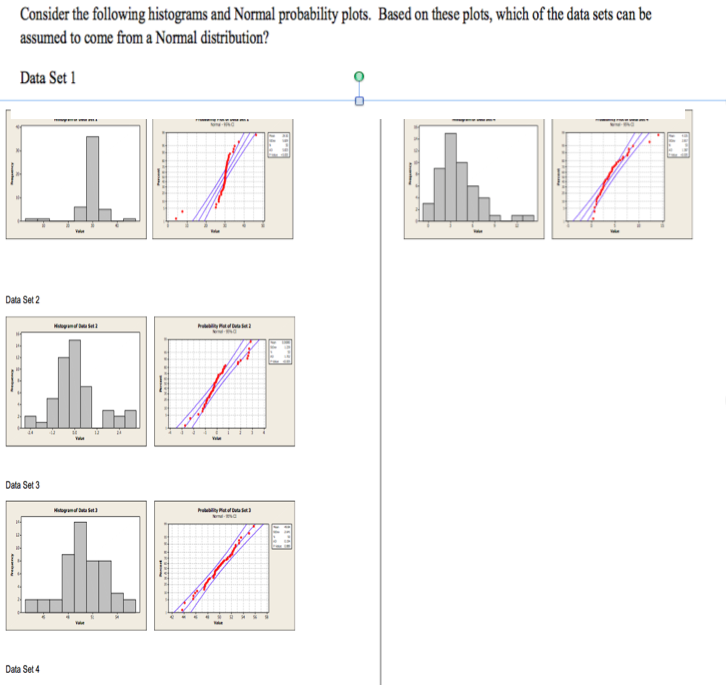Screen dimensions: 726x685
Task: Click the 'Data Set 3' label
Action: [x=23, y=485]
